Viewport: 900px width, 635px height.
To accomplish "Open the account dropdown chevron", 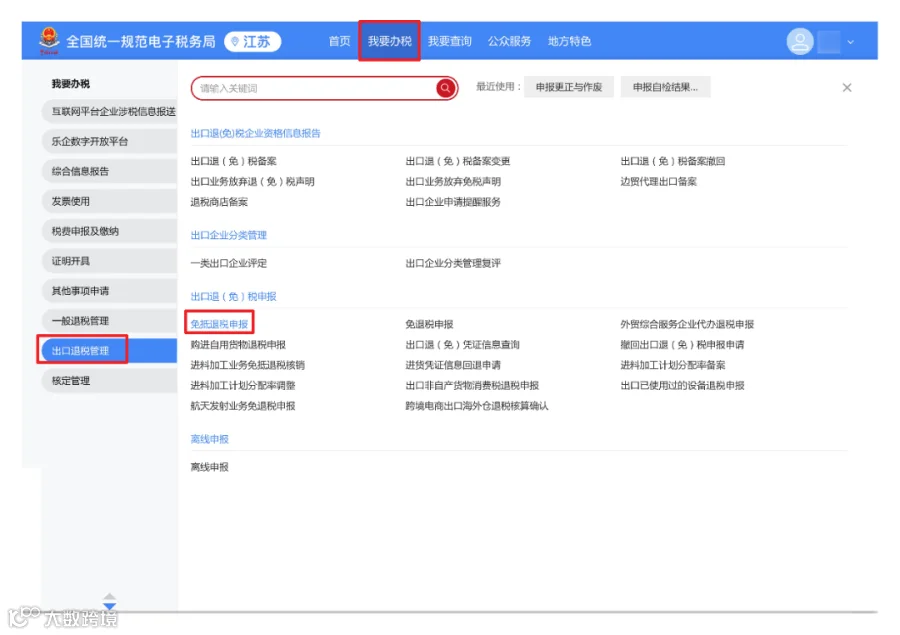I will (851, 42).
